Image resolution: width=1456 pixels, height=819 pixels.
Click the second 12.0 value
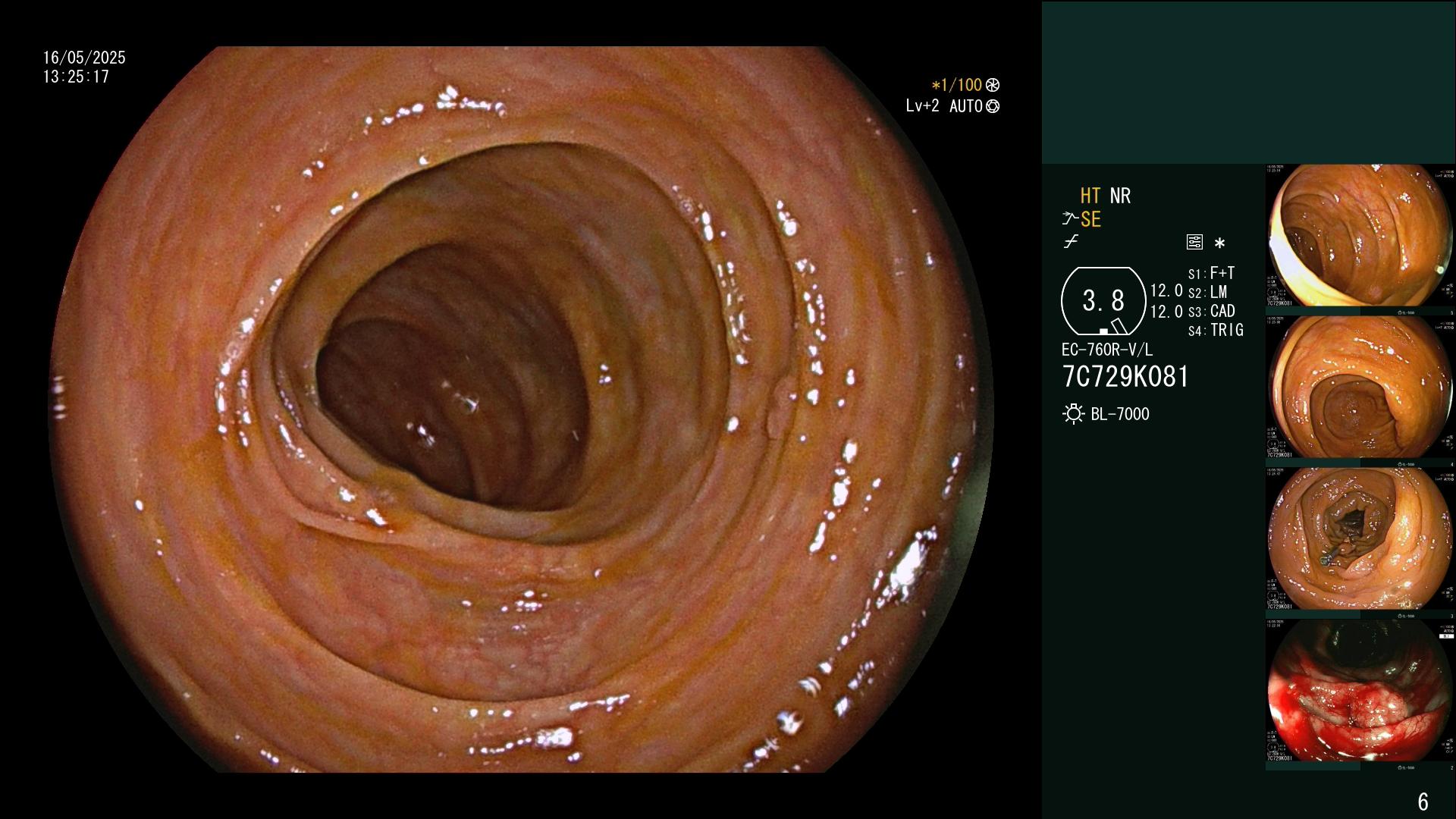pyautogui.click(x=1166, y=312)
